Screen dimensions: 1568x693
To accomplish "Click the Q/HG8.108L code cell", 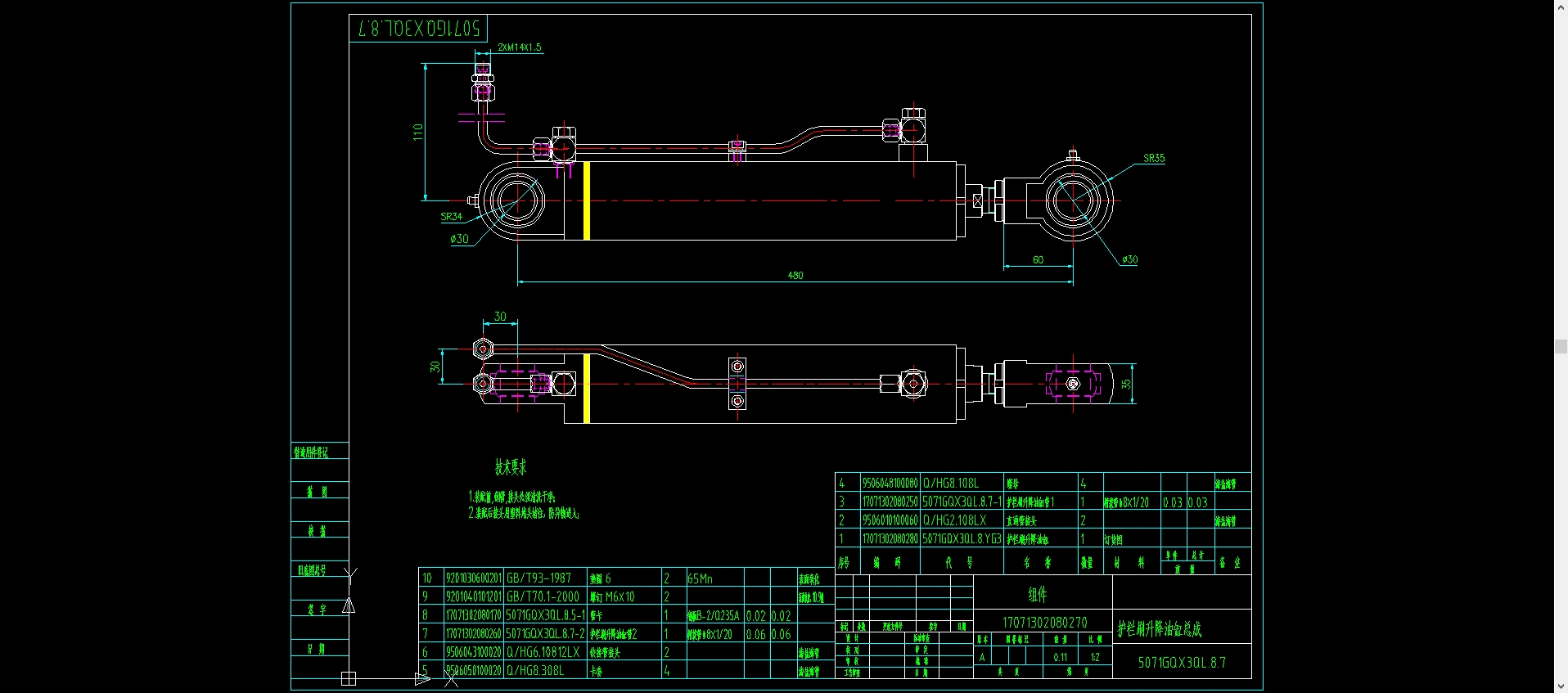I will 951,483.
